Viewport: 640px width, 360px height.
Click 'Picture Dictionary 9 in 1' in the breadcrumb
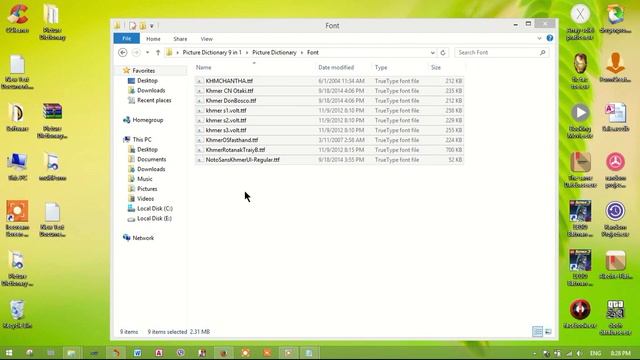pyautogui.click(x=212, y=53)
